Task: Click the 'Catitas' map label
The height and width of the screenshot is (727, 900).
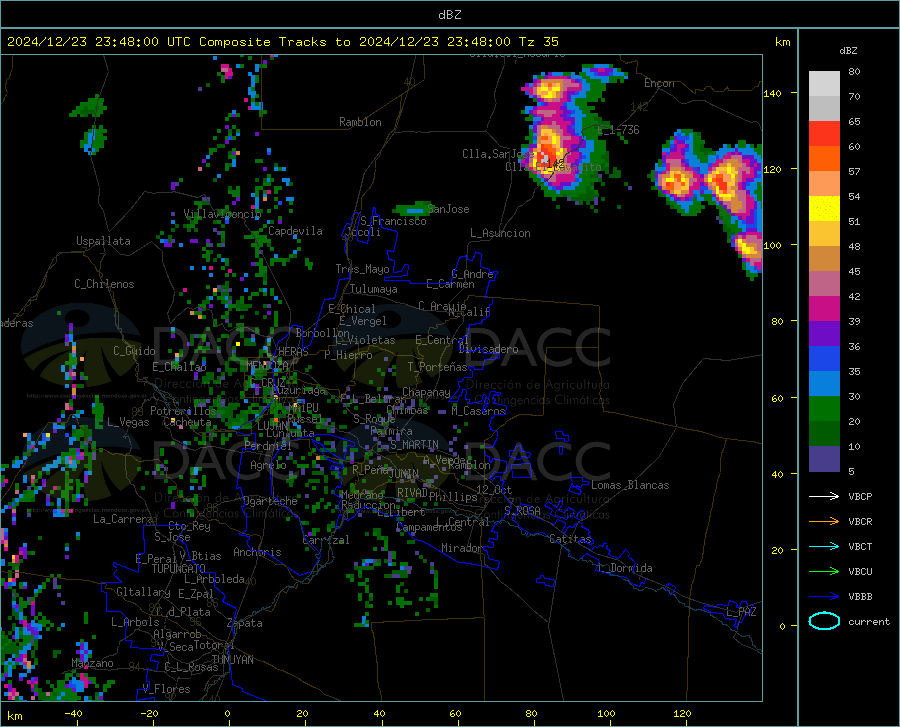Action: tap(570, 539)
